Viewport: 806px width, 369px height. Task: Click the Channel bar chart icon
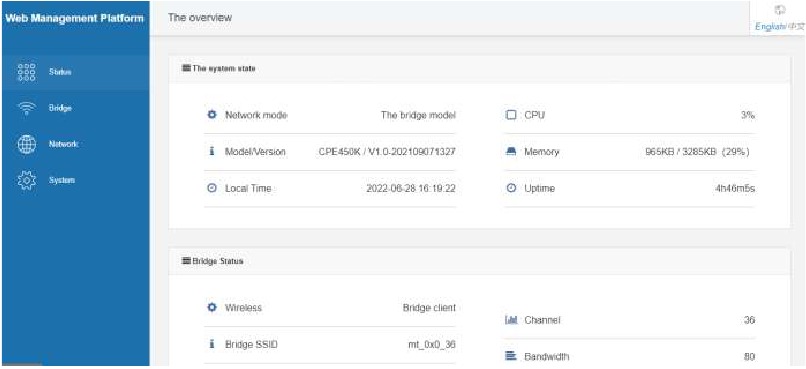click(511, 320)
